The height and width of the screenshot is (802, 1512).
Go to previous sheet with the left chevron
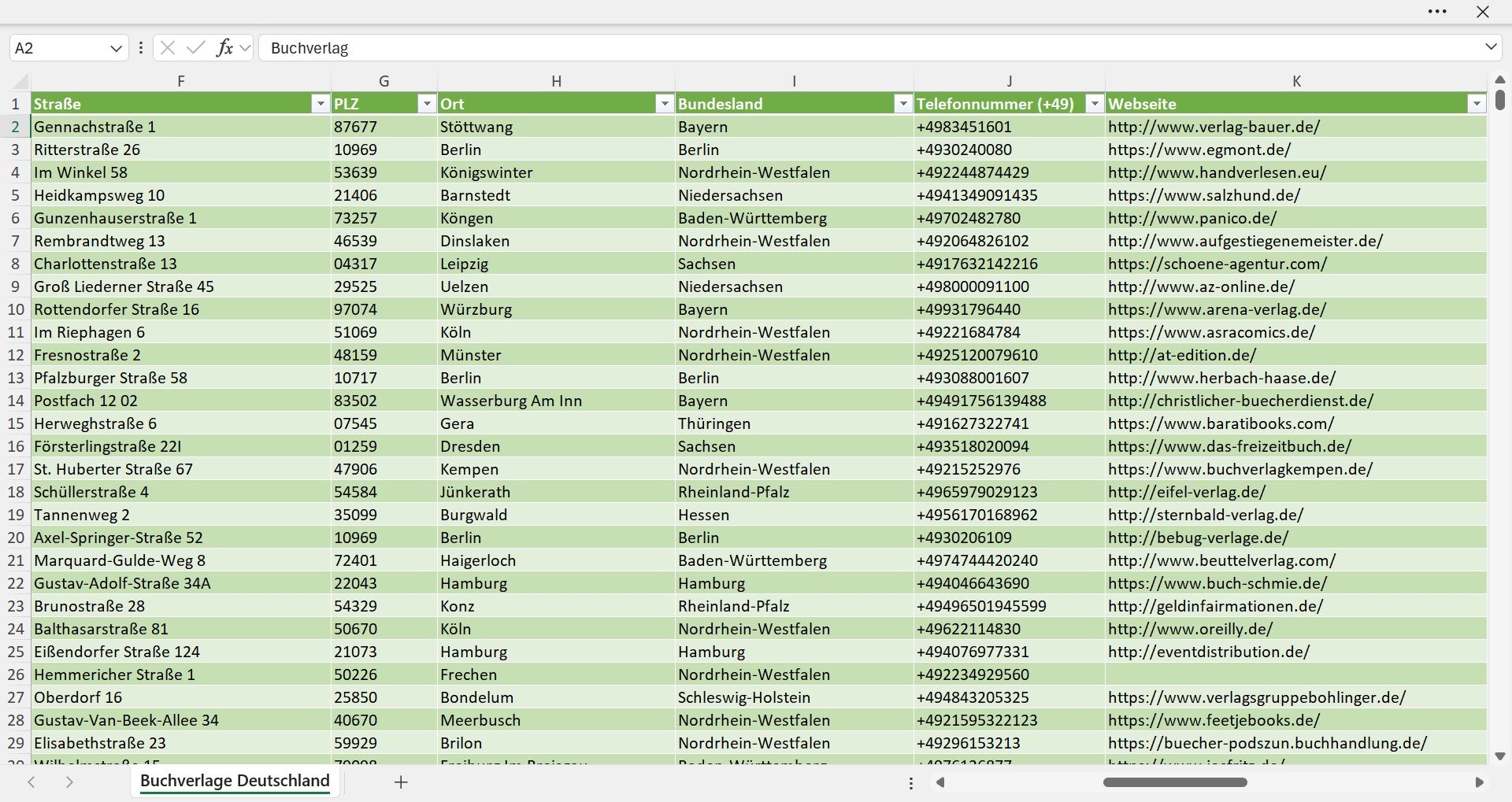[x=31, y=782]
